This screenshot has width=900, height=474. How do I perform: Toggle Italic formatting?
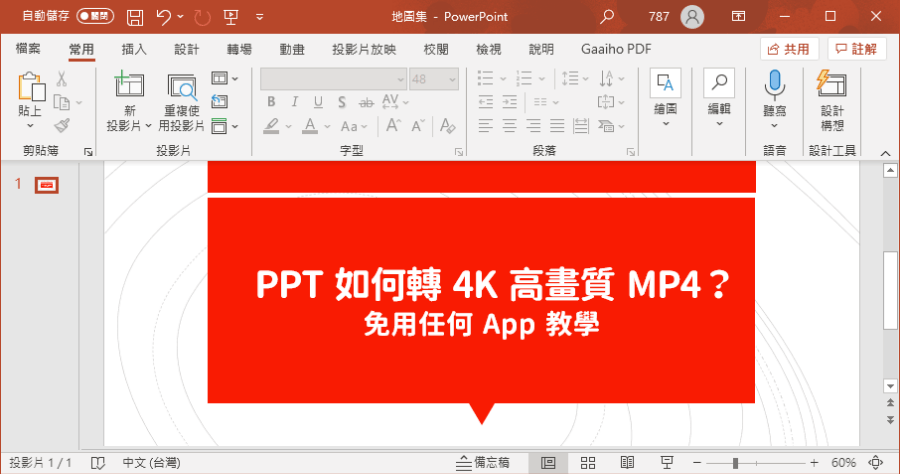pos(294,102)
